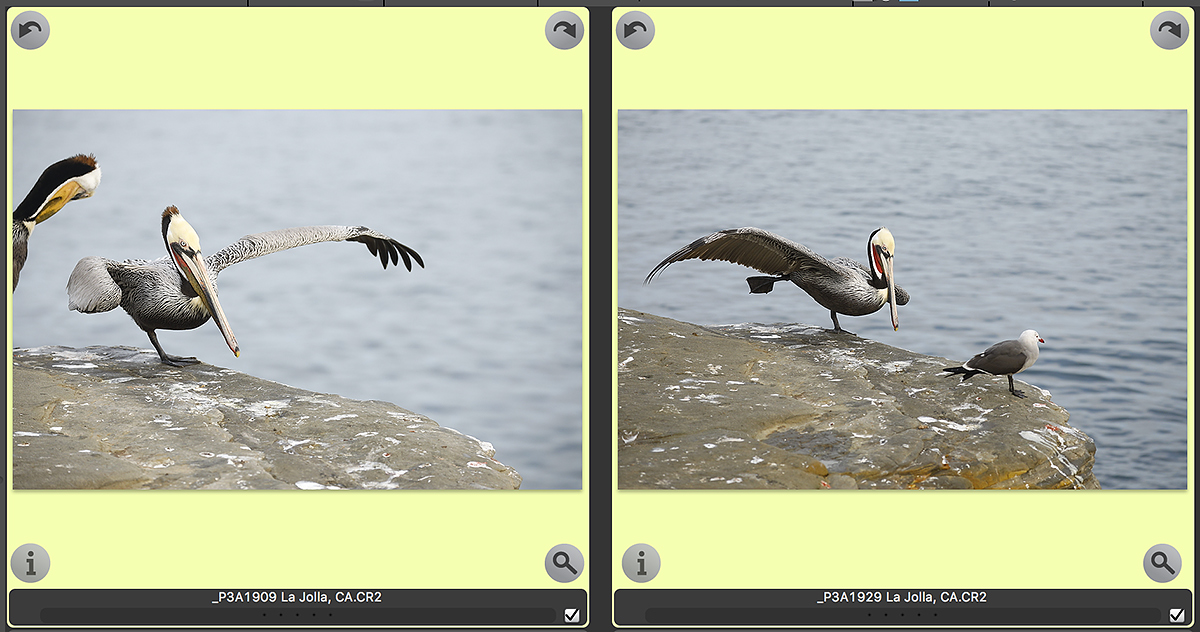
Task: Open info for _P3A1929 photo
Action: (x=641, y=563)
